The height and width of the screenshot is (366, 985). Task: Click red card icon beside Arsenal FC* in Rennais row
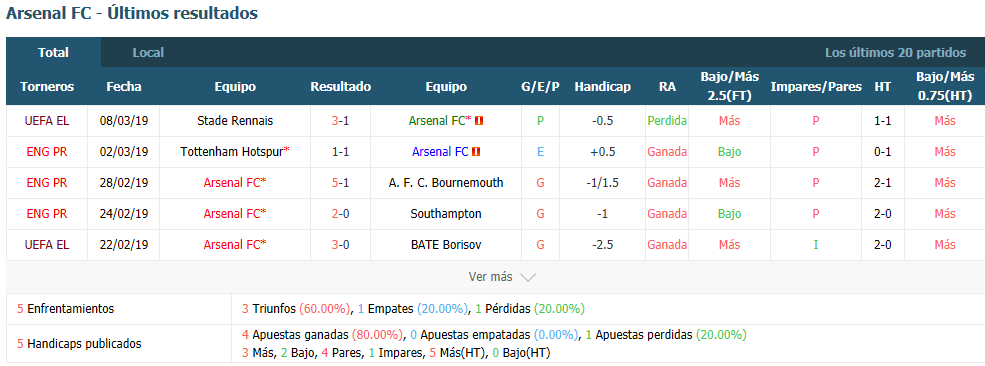point(479,121)
